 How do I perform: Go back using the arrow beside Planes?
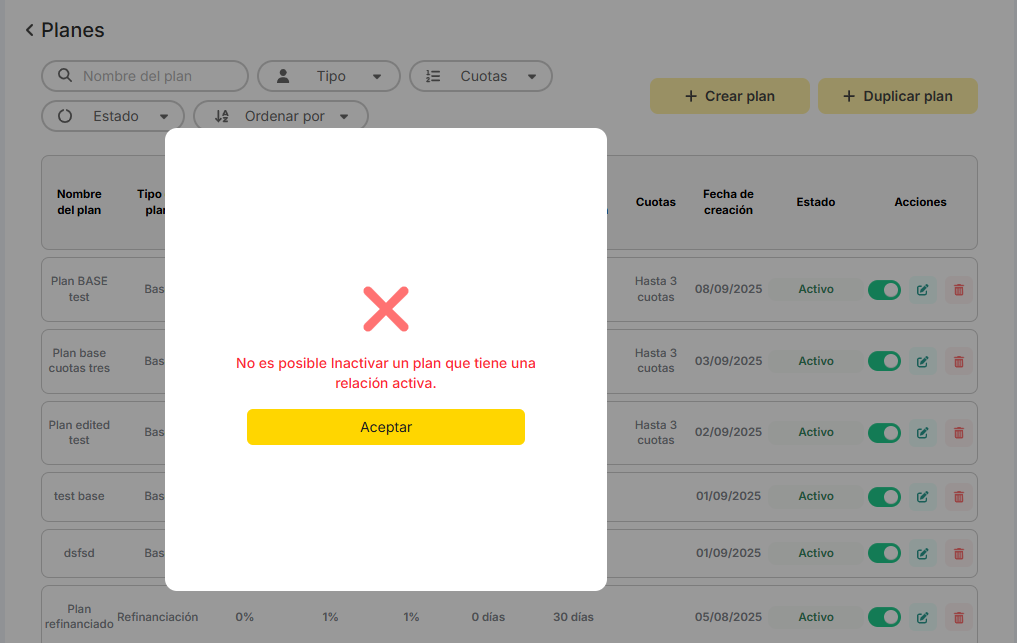pos(30,31)
